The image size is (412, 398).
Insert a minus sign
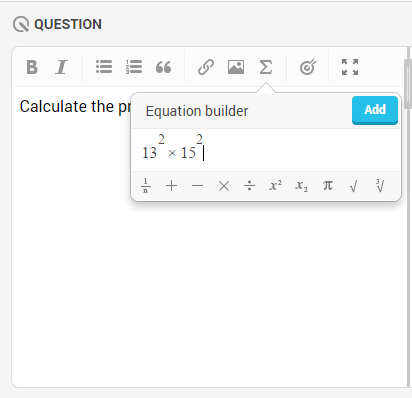[197, 186]
